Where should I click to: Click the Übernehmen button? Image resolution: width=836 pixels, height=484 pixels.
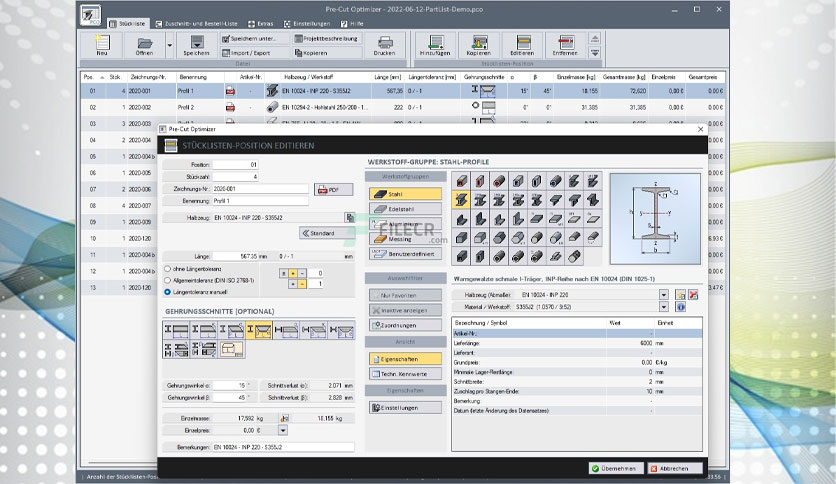click(x=616, y=469)
